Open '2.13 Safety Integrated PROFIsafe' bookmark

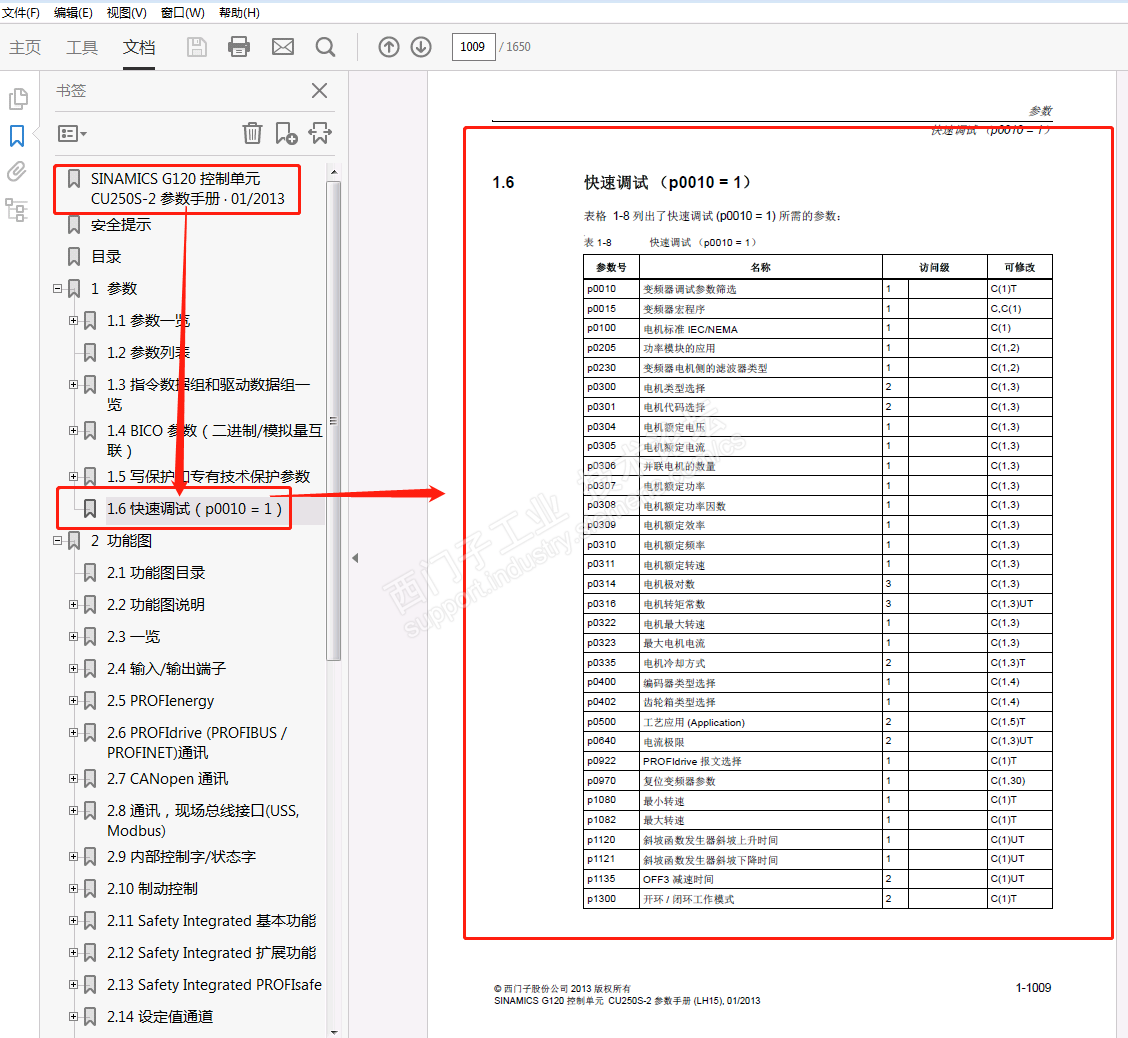[214, 985]
